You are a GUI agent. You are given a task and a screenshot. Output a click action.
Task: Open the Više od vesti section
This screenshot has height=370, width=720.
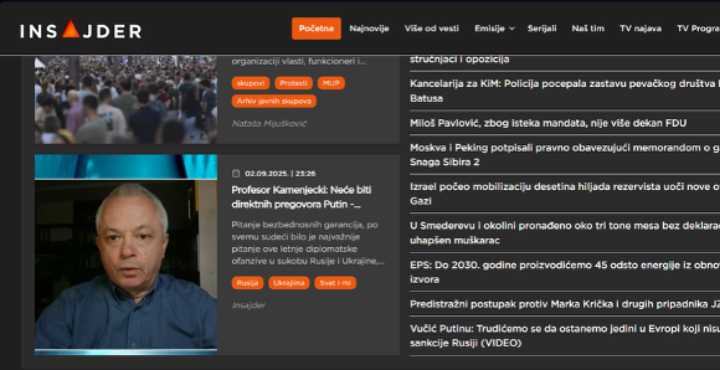432,28
